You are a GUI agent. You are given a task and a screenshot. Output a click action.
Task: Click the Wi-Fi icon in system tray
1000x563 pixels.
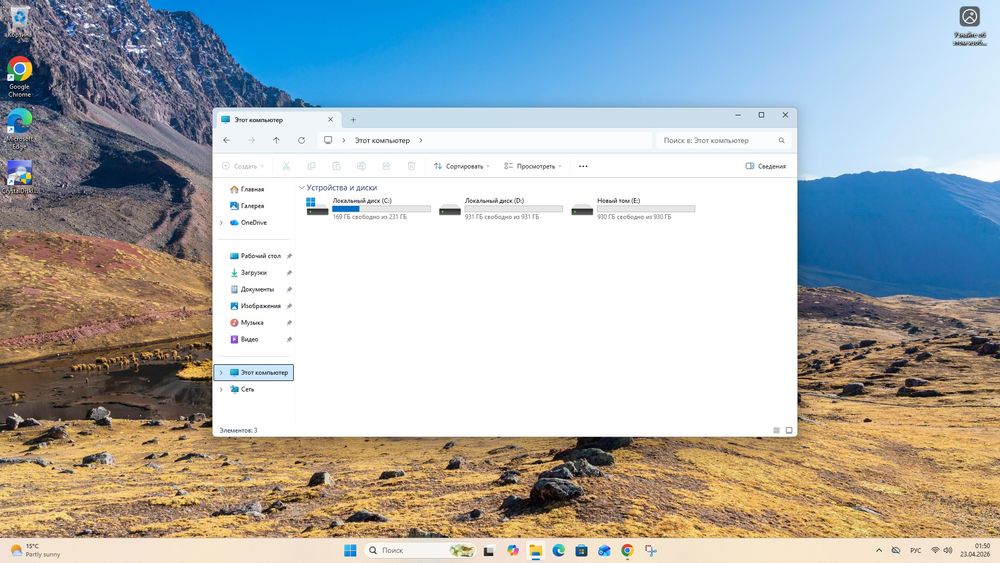point(935,550)
